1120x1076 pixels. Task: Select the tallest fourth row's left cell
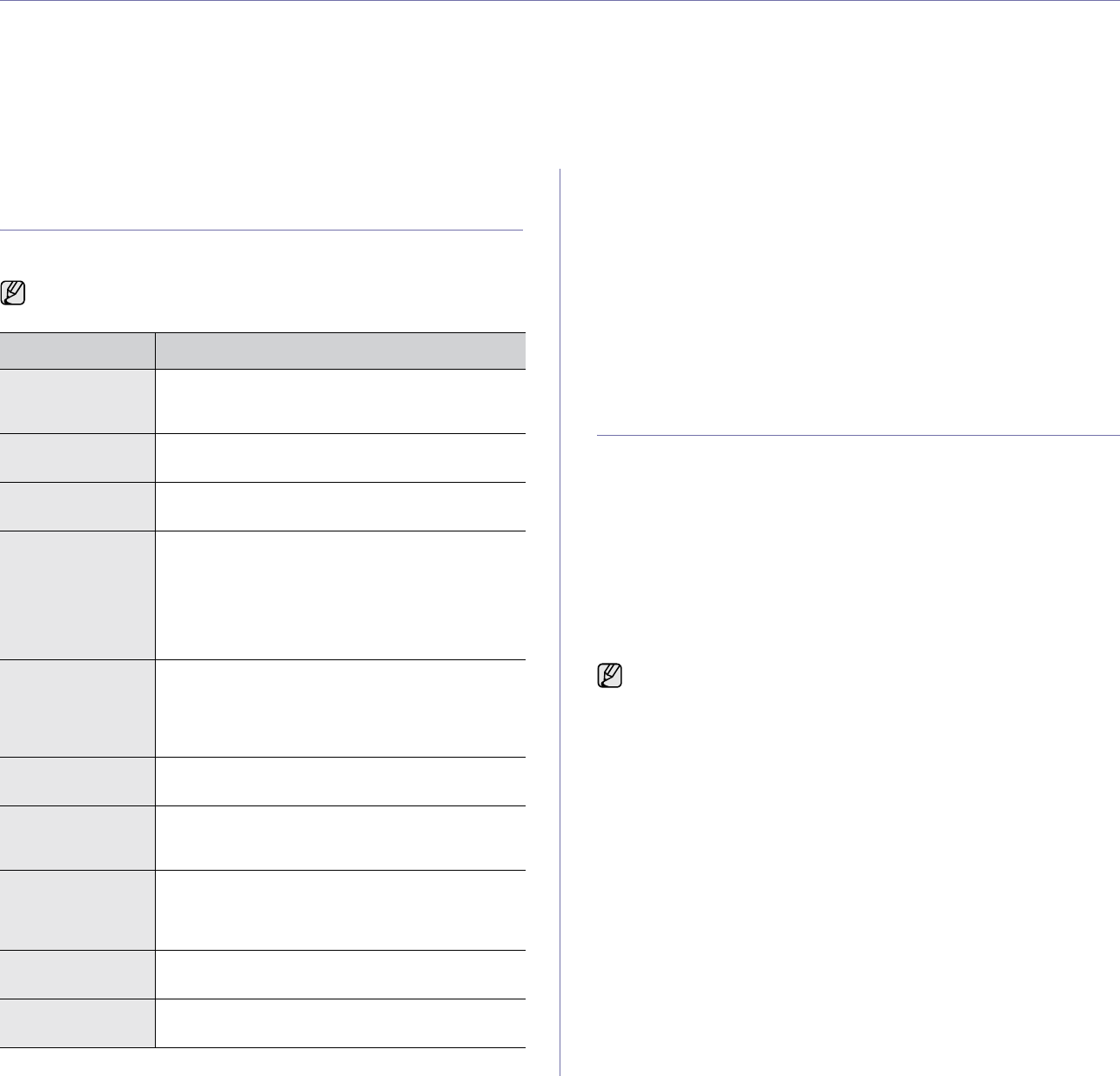pyautogui.click(x=77, y=596)
